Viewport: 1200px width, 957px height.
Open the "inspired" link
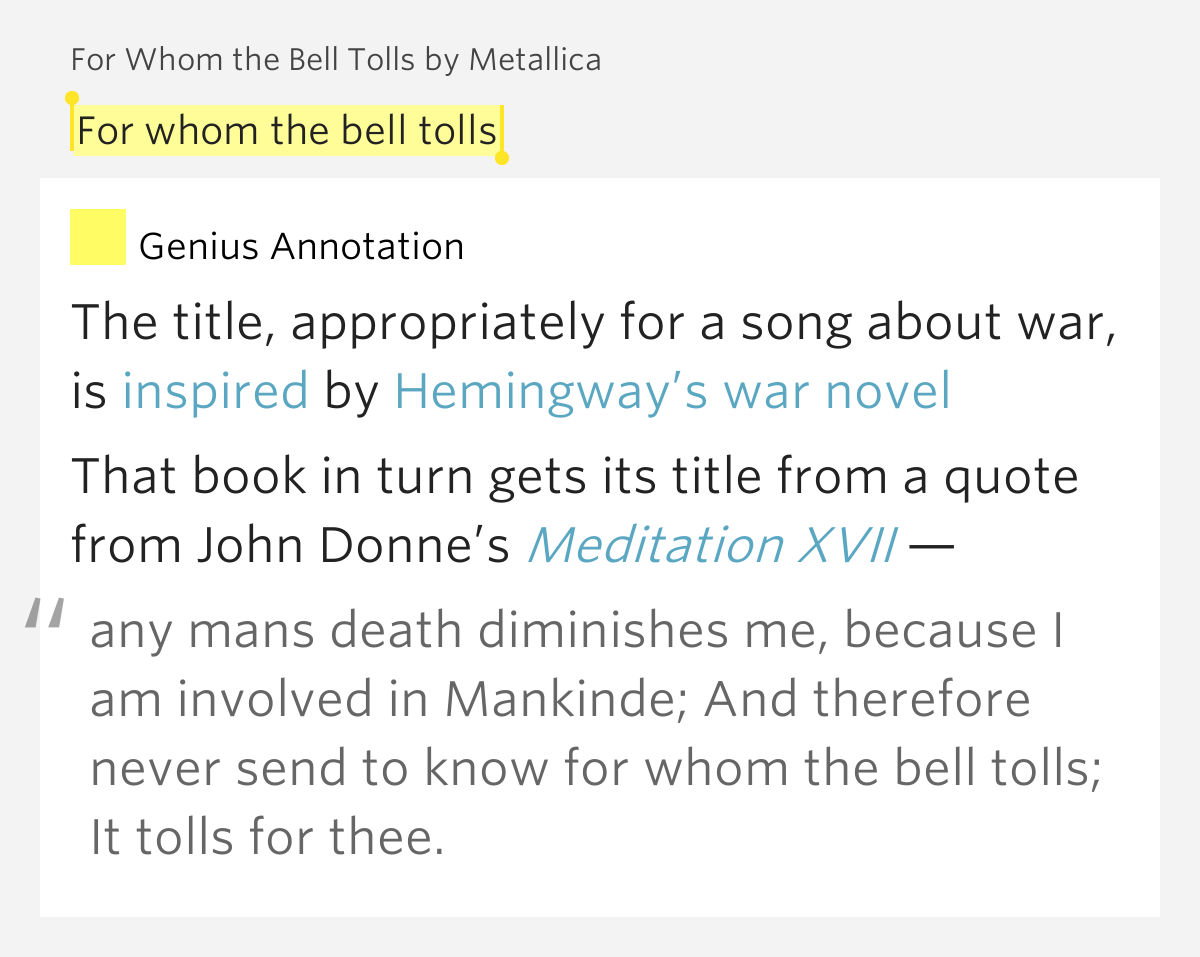coord(215,391)
